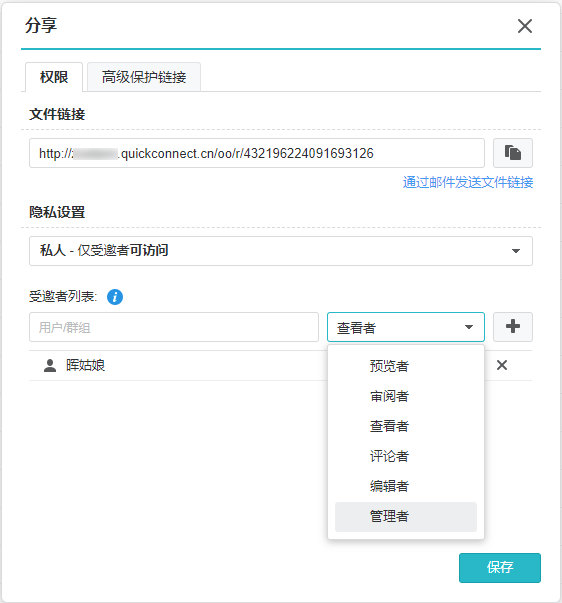Copy the file link with clipboard icon
Image resolution: width=562 pixels, height=603 pixels.
513,153
